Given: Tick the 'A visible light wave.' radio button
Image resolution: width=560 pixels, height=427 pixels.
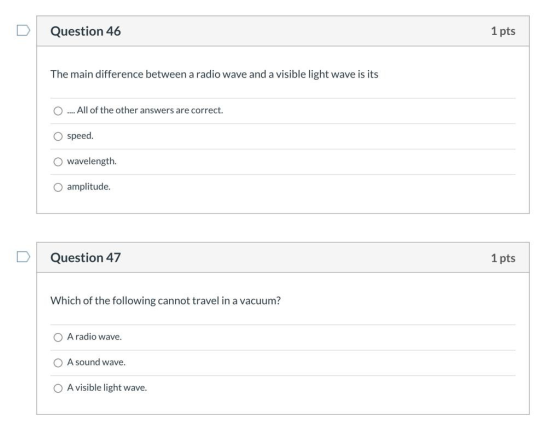Looking at the screenshot, I should click(58, 388).
